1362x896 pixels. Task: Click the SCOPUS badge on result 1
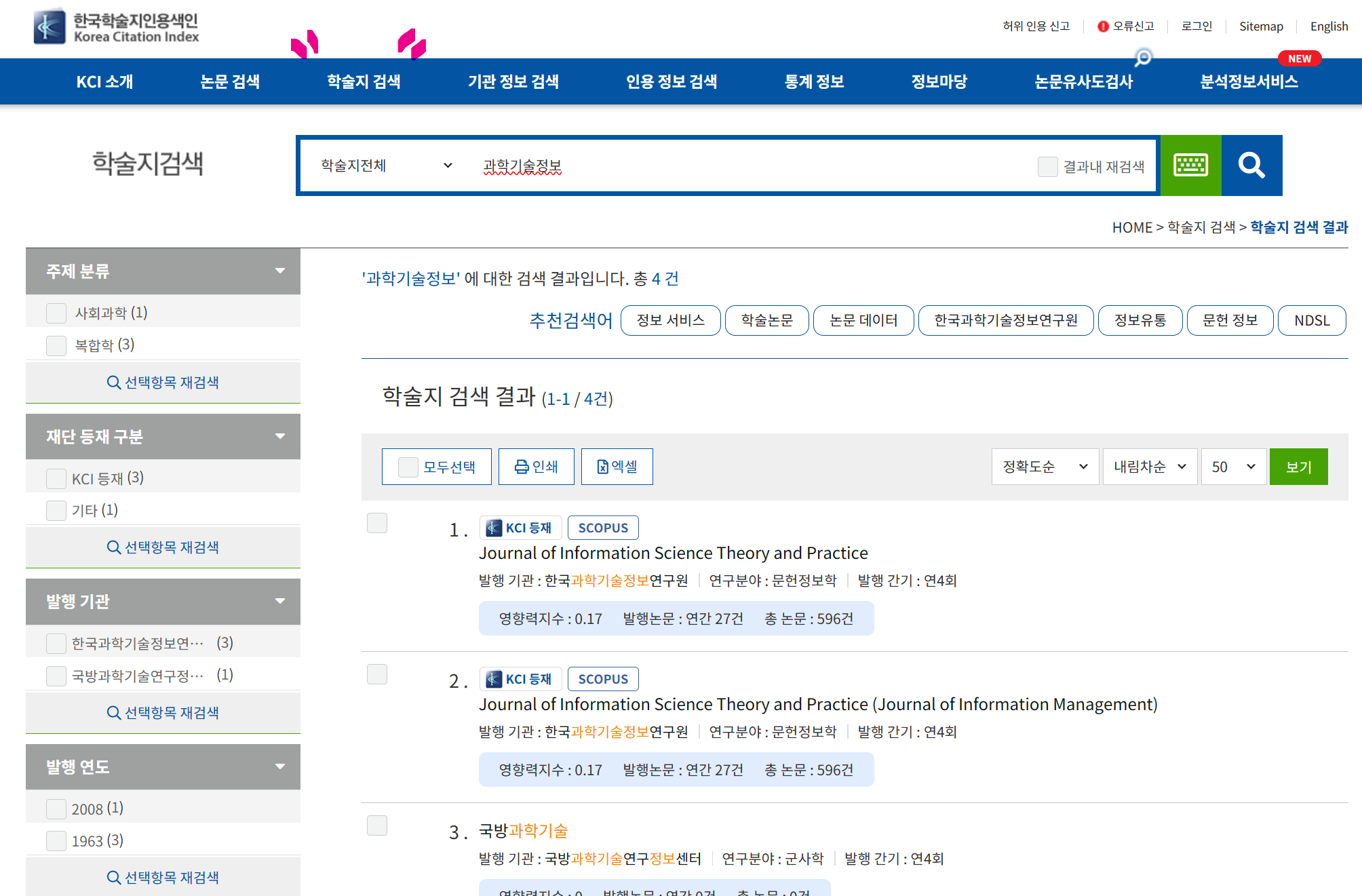pos(601,527)
